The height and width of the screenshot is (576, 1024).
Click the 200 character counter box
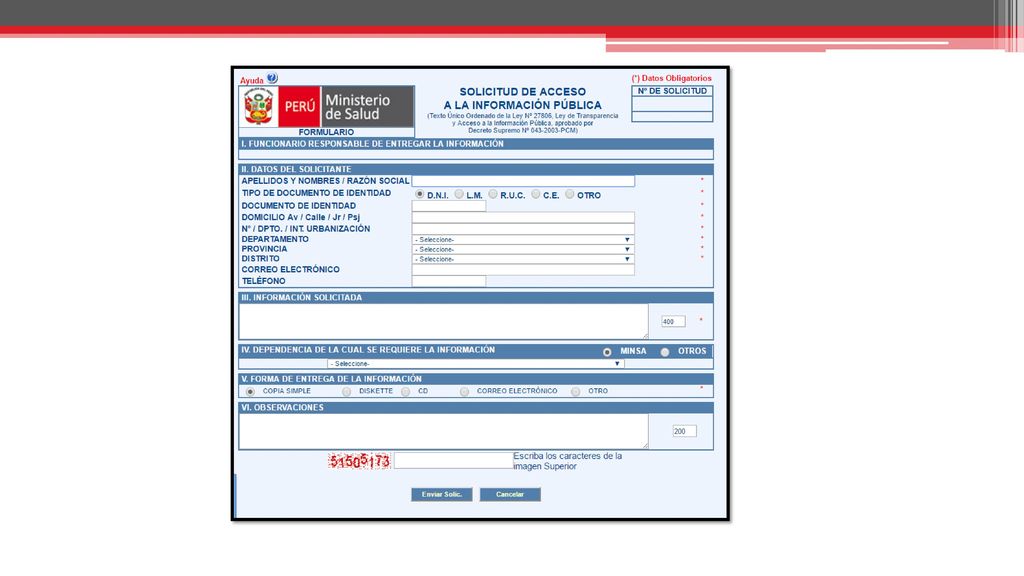click(684, 431)
